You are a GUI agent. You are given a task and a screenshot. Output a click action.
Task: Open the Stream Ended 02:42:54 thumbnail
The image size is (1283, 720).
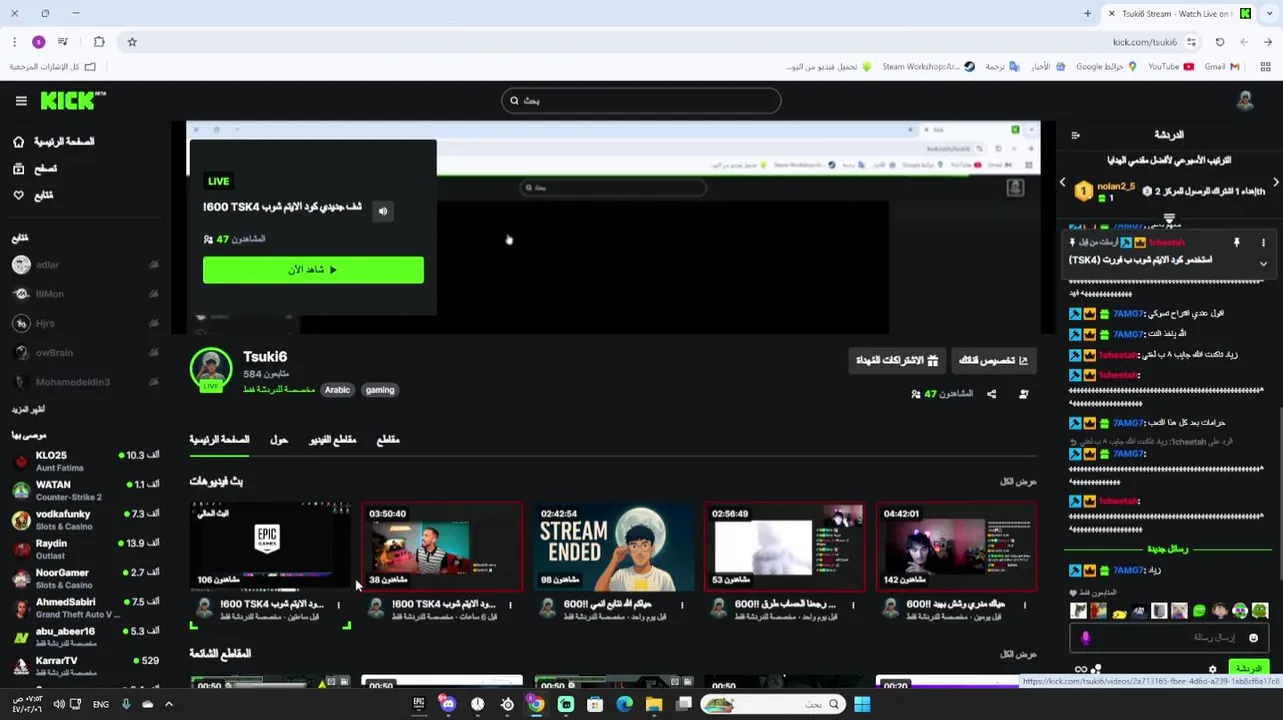[x=613, y=547]
